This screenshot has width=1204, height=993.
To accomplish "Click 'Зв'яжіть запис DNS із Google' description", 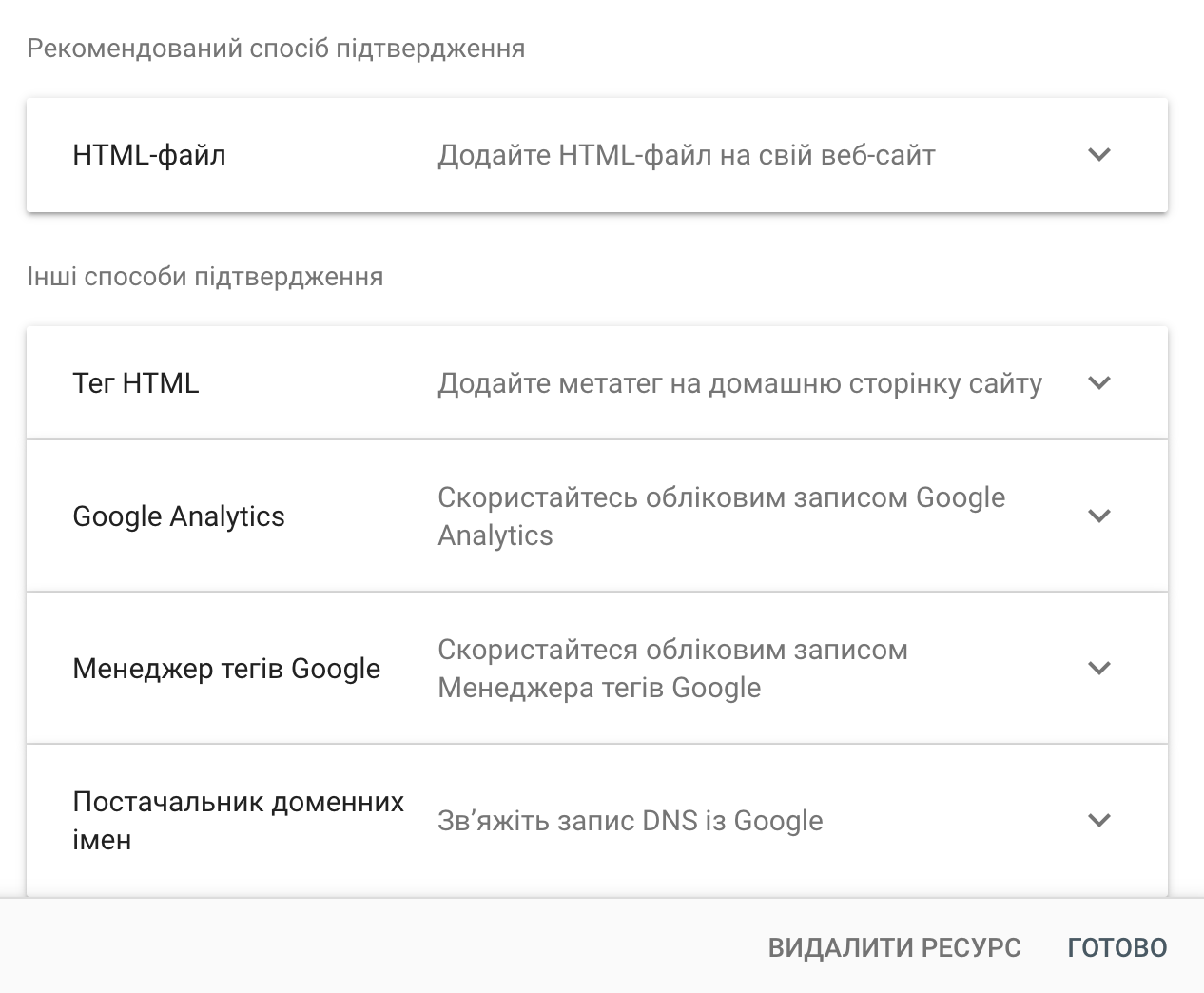I will coord(630,821).
